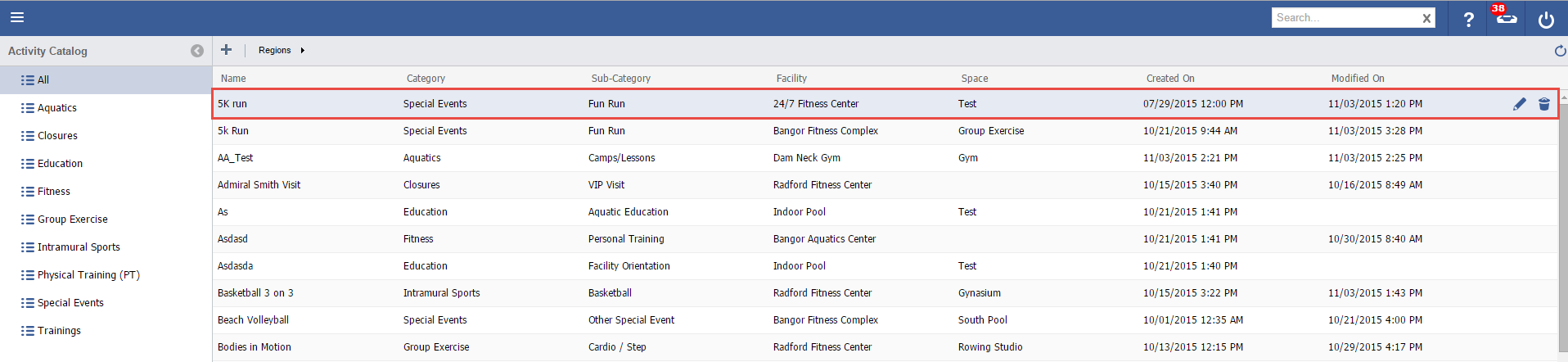1568x362 pixels.
Task: Open the hamburger main menu
Action: (x=17, y=17)
